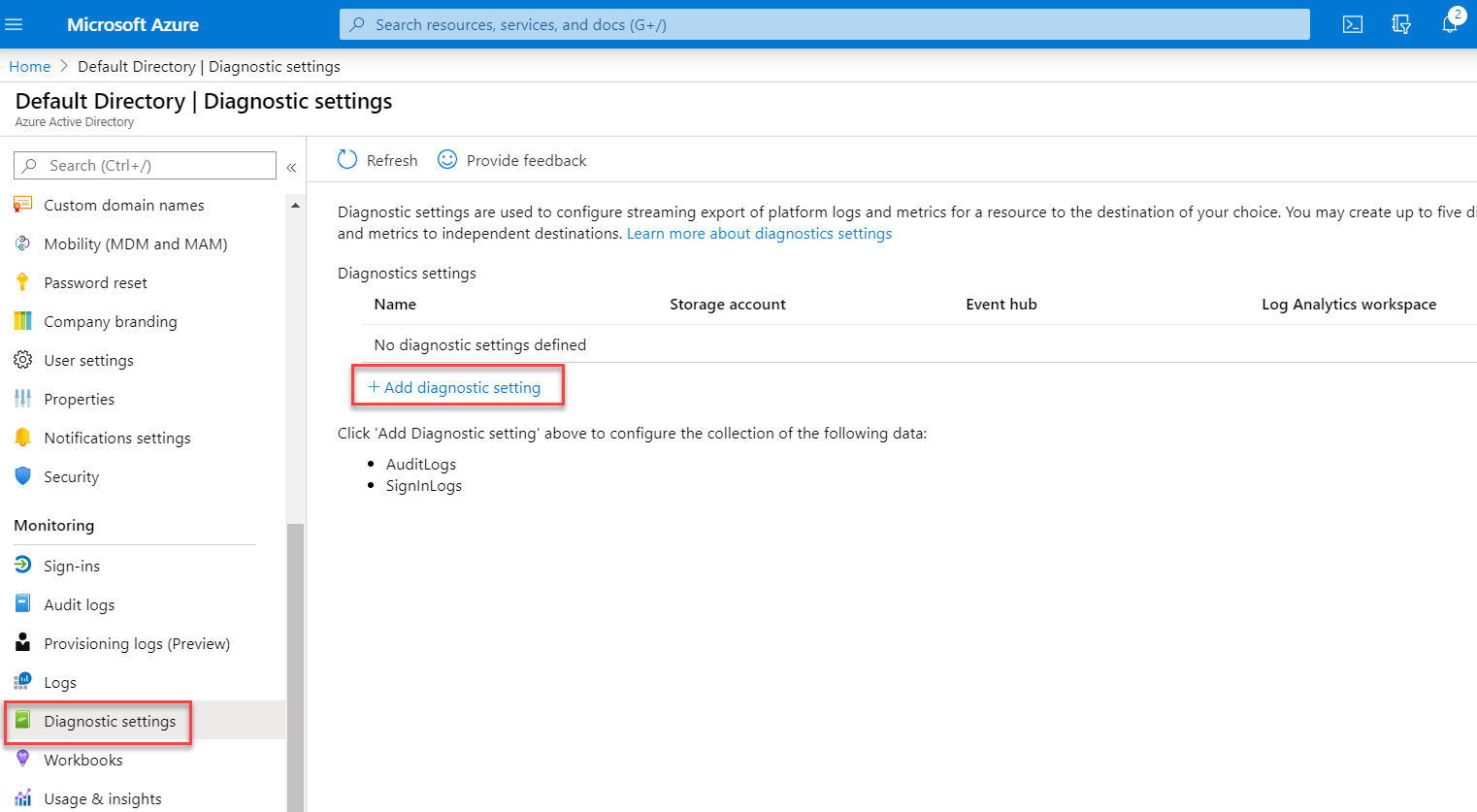1477x812 pixels.
Task: Click the Azure Active Directory subtitle
Action: click(75, 122)
